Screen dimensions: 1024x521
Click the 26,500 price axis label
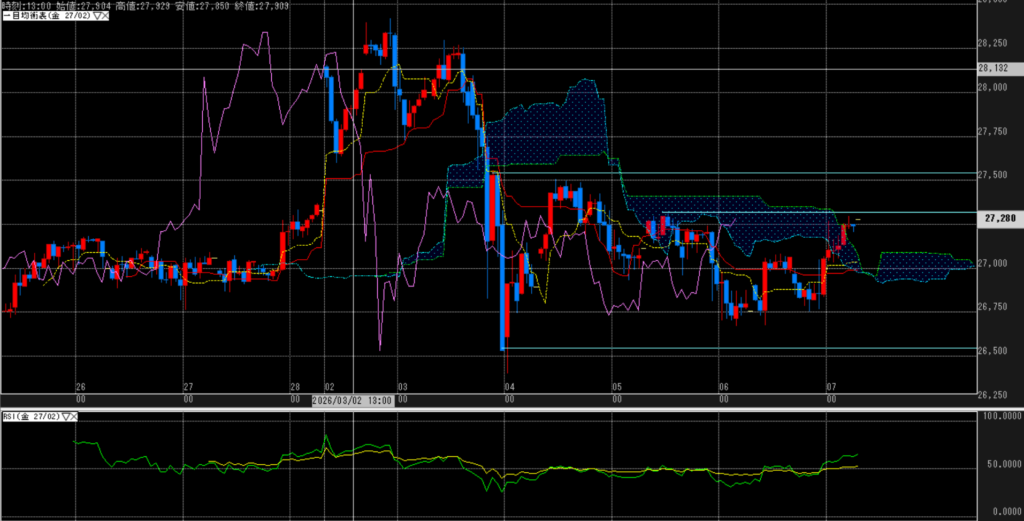tap(997, 350)
